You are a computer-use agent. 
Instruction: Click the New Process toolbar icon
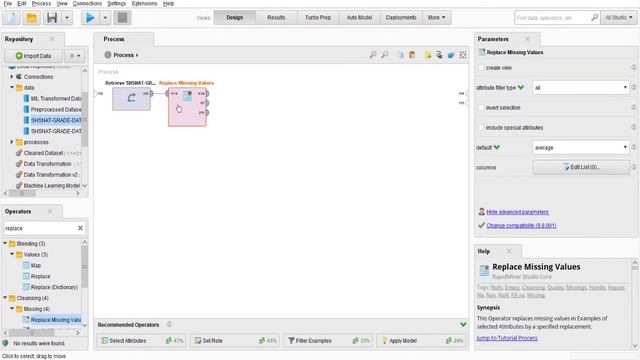point(11,18)
